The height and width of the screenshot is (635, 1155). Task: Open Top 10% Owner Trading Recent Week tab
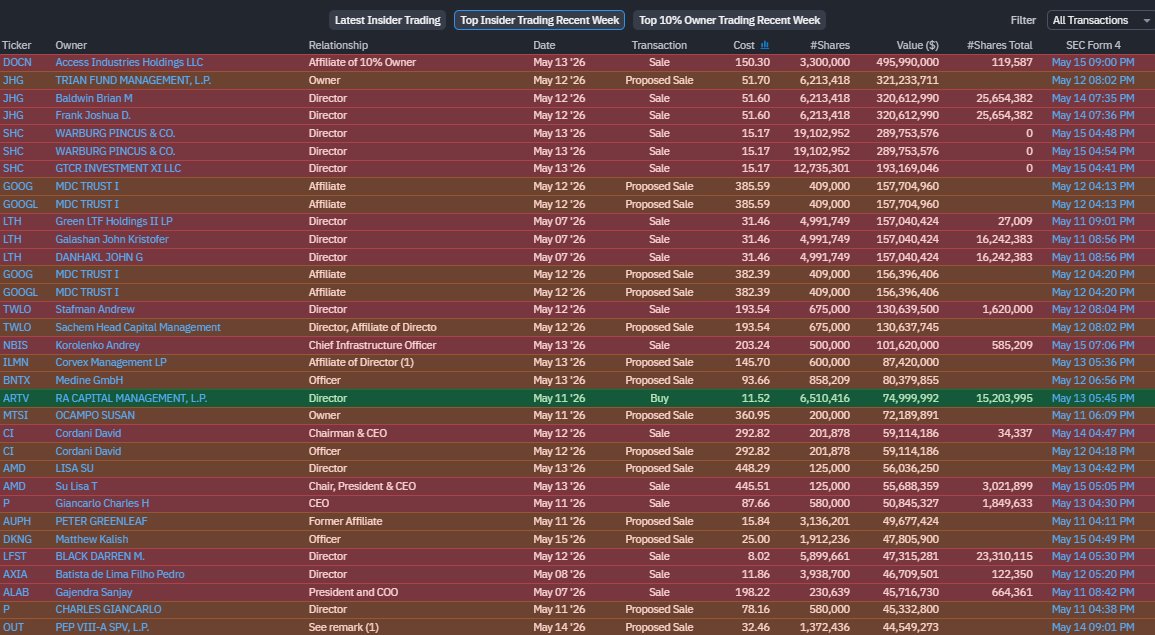pyautogui.click(x=729, y=20)
